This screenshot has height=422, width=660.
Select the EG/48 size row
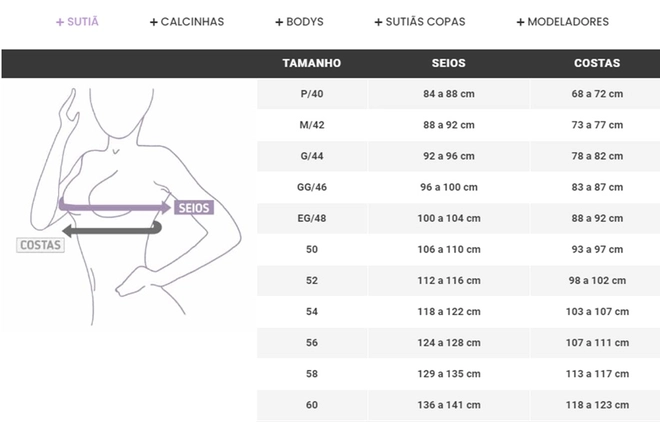[458, 218]
